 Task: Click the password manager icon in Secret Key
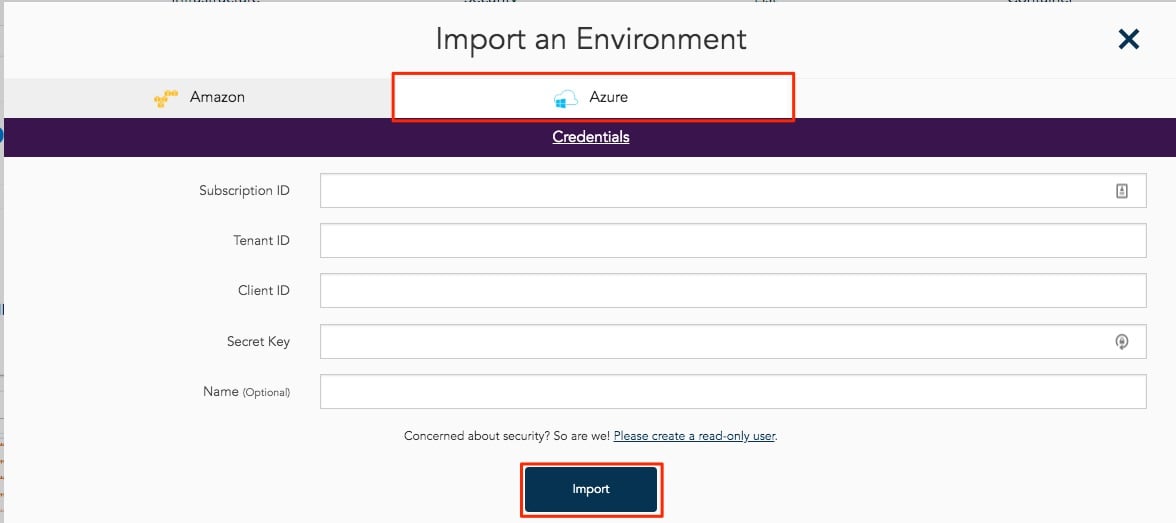coord(1121,342)
